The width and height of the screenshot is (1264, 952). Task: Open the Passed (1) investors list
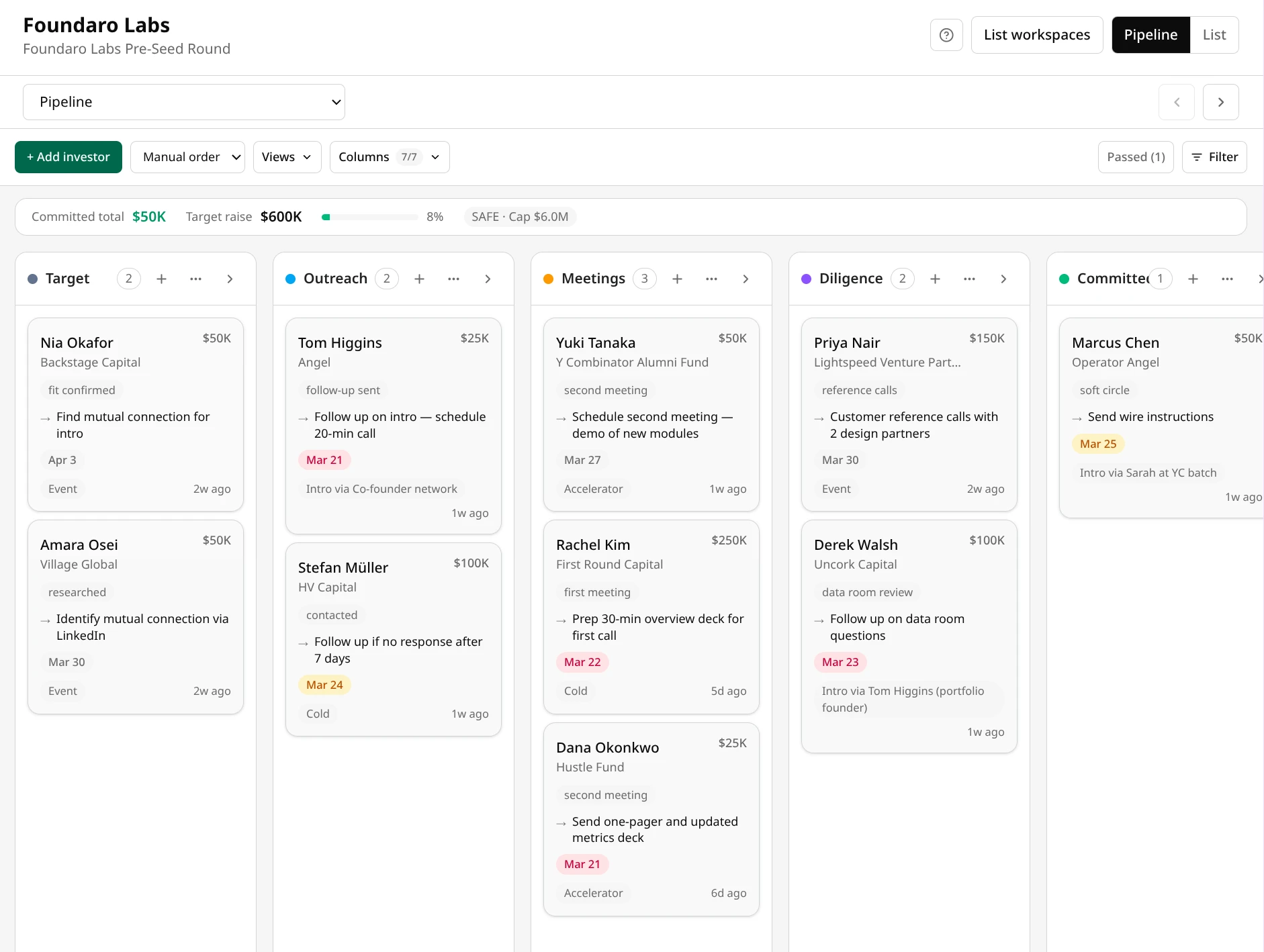tap(1135, 156)
